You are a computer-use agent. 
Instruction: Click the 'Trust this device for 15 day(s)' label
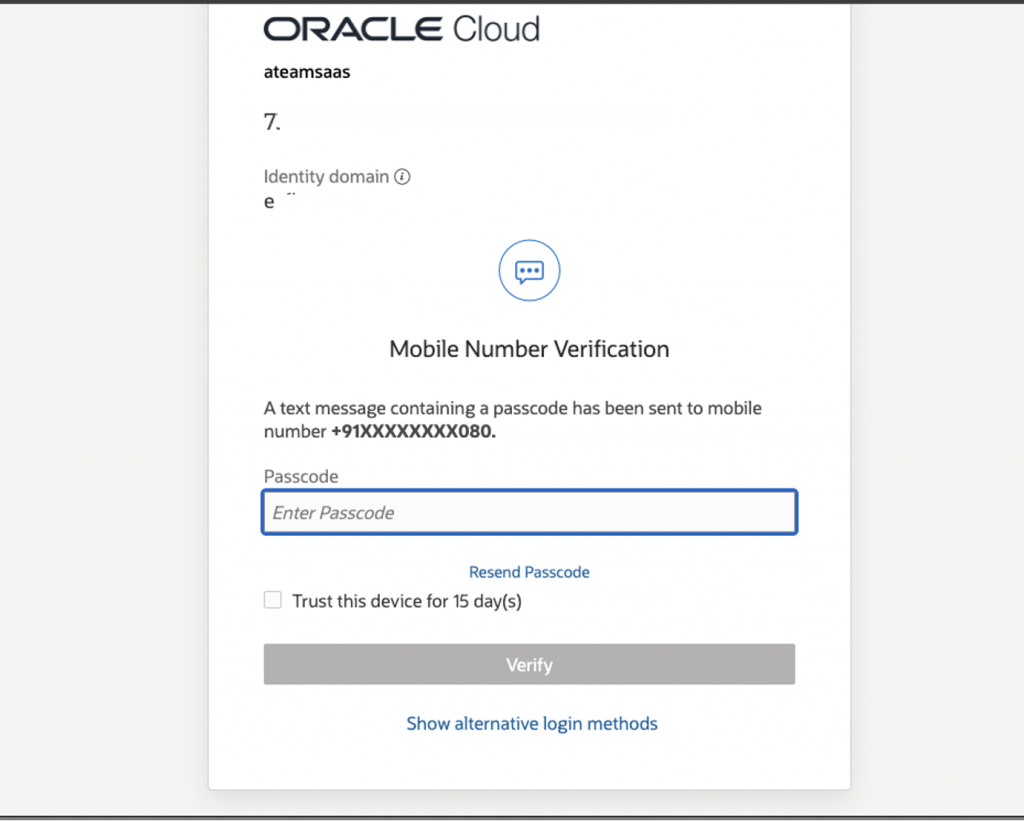[407, 601]
